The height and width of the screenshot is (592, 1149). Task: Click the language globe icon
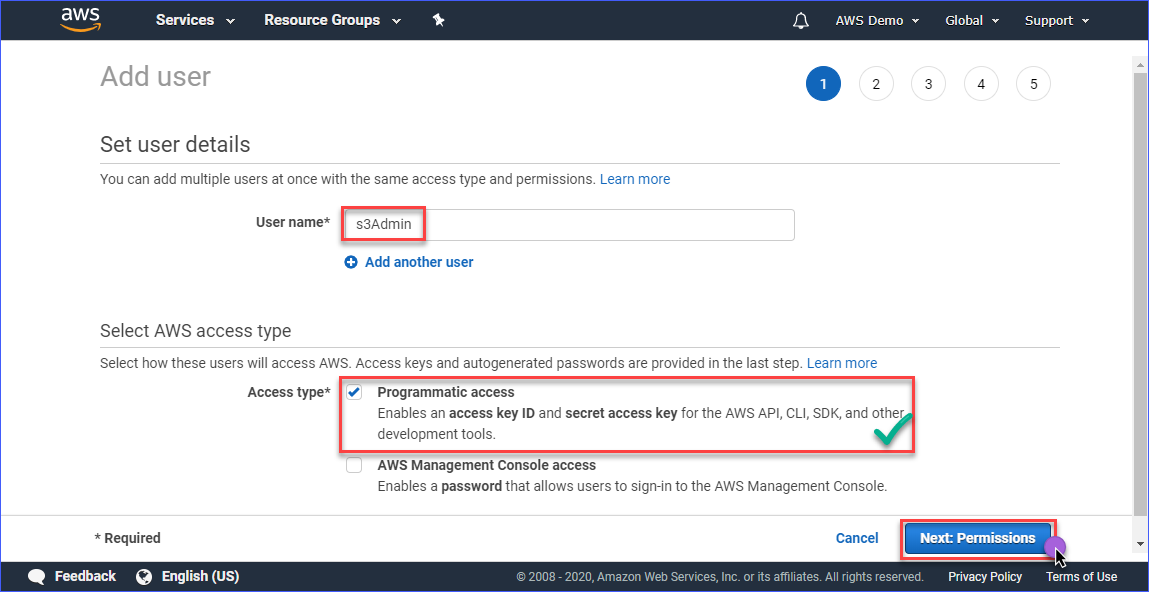(142, 576)
